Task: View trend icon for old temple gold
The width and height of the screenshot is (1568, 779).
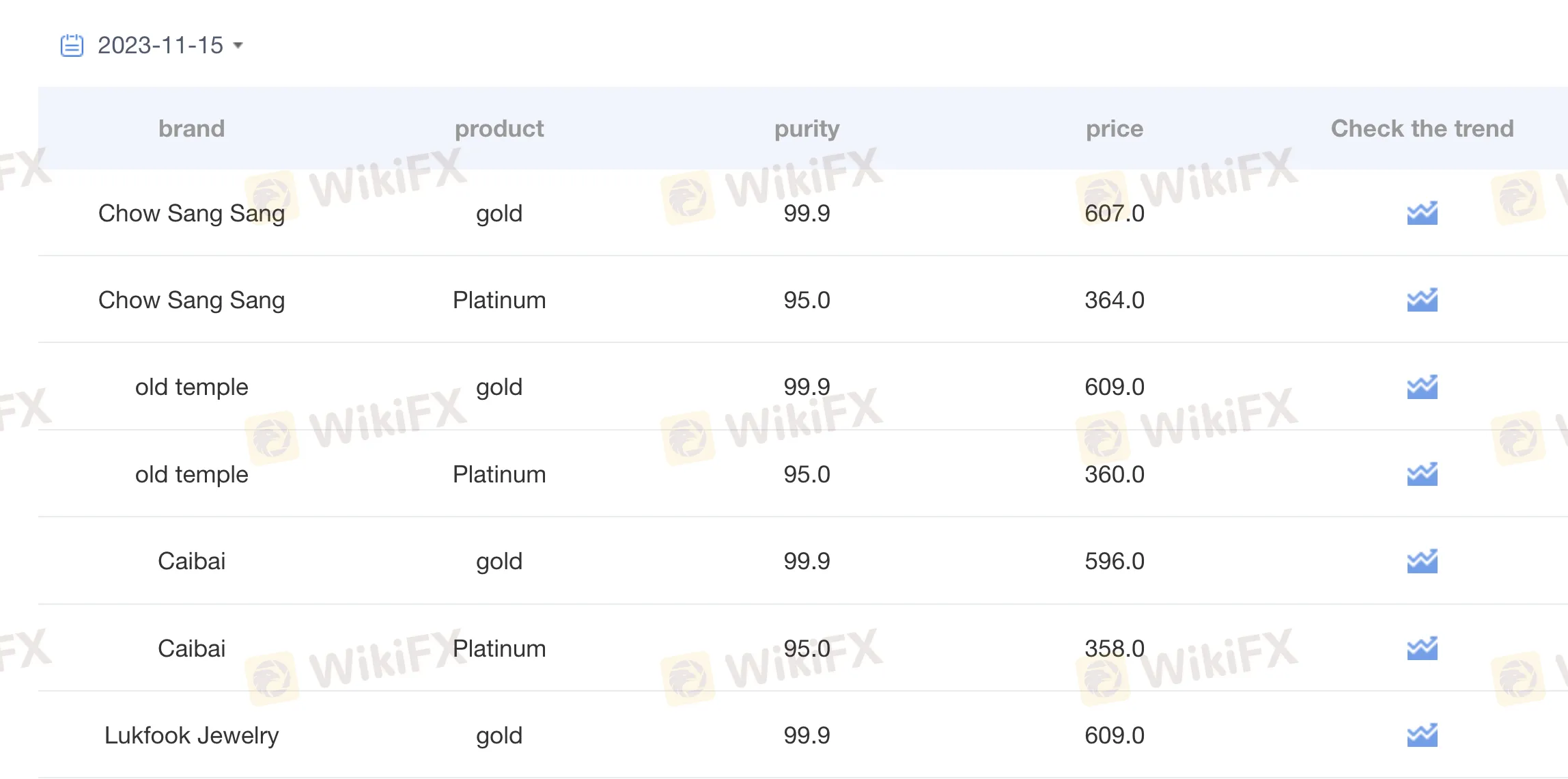Action: point(1422,387)
